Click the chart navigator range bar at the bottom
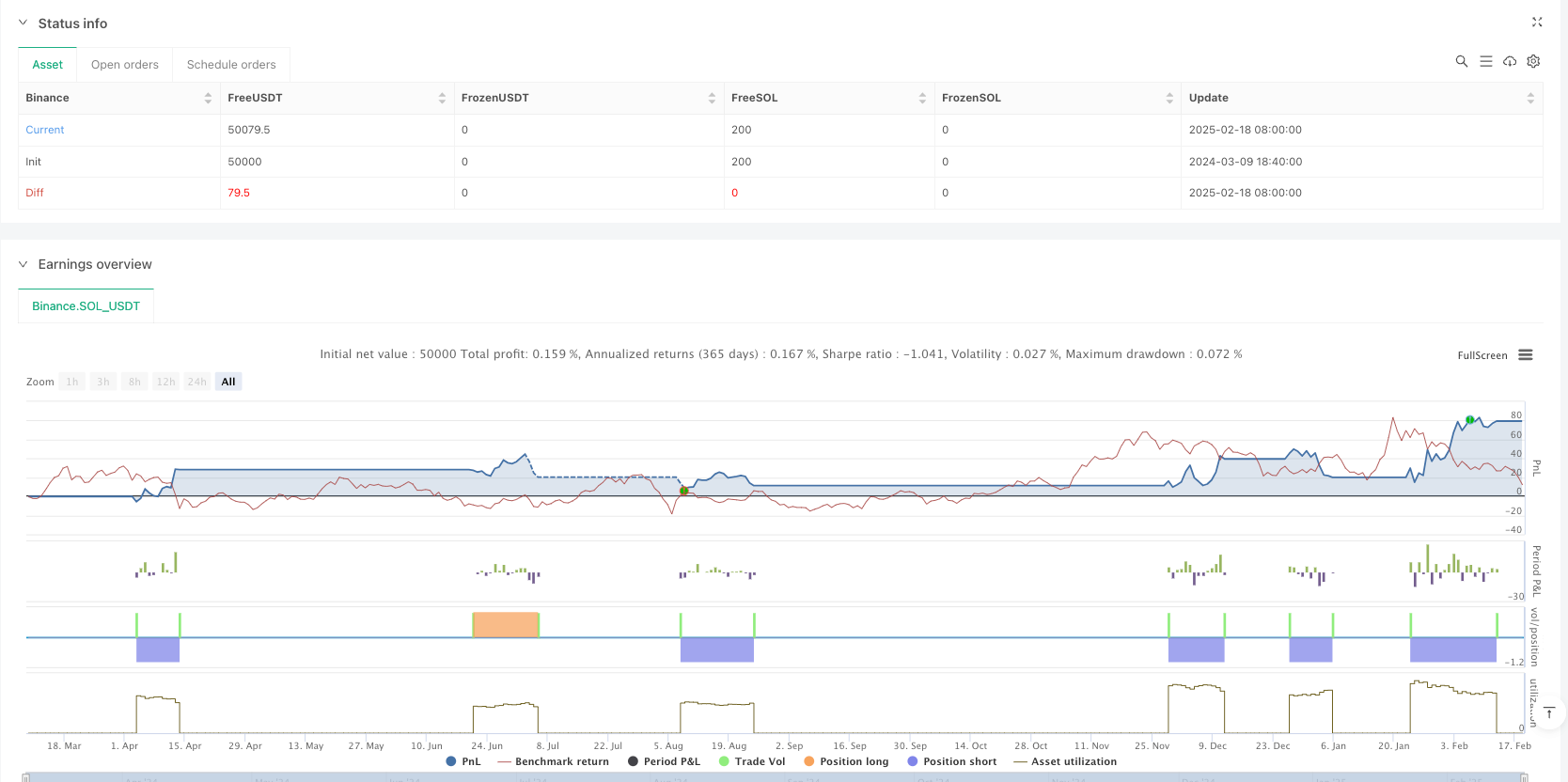Screen dimensions: 1568x782 point(775,777)
